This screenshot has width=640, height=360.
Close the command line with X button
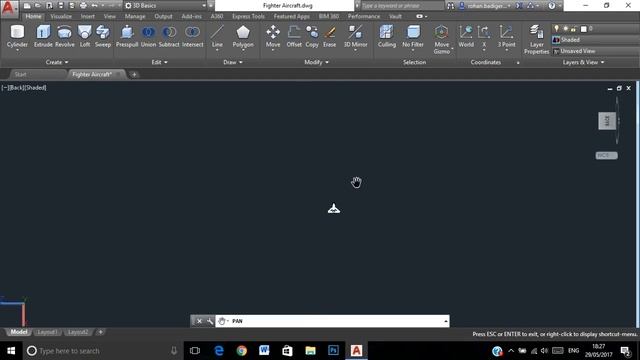pos(199,321)
